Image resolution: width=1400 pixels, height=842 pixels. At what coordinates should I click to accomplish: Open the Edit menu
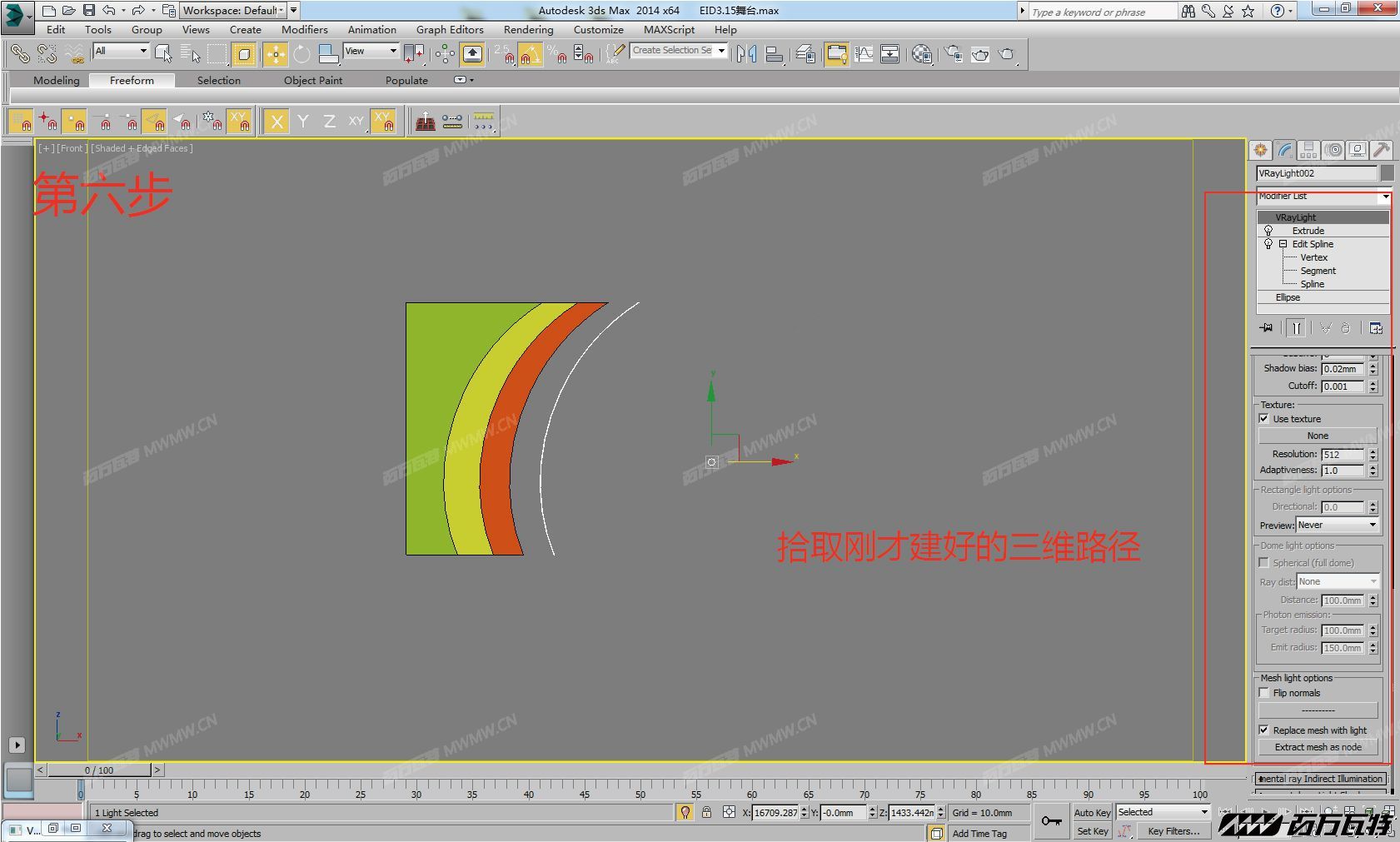(x=56, y=29)
